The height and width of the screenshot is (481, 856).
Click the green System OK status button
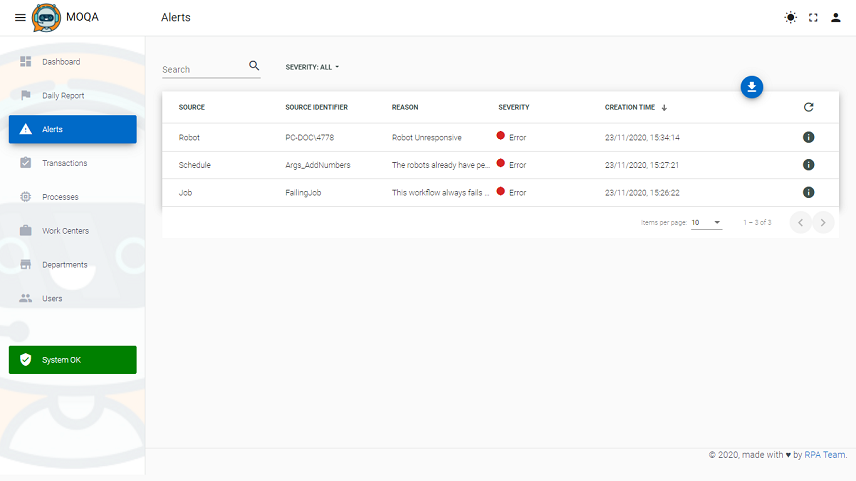pyautogui.click(x=73, y=360)
